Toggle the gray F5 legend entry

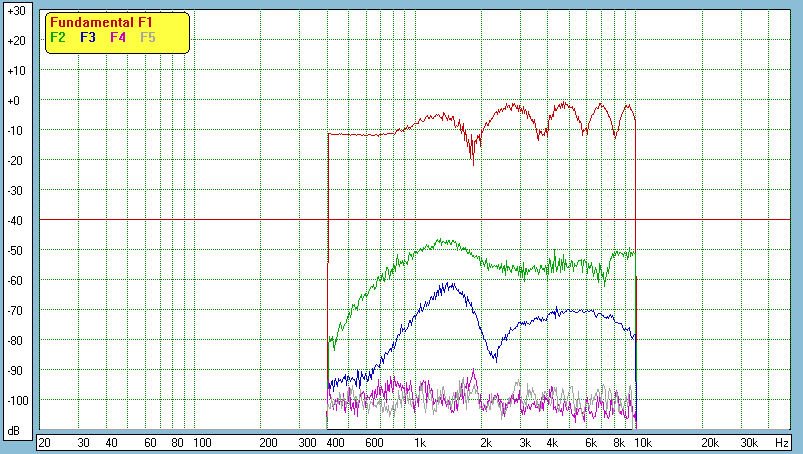[x=148, y=37]
